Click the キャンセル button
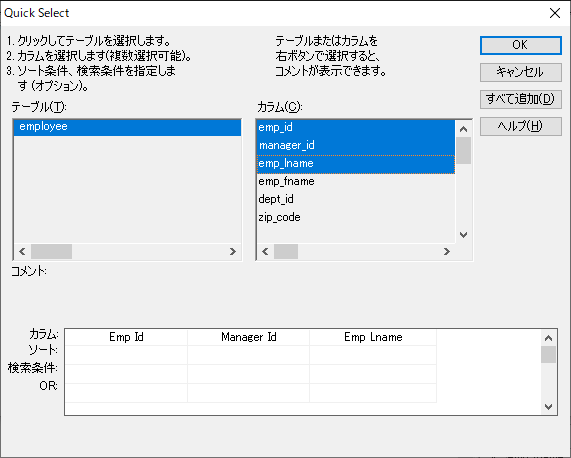The height and width of the screenshot is (458, 571). [520, 72]
